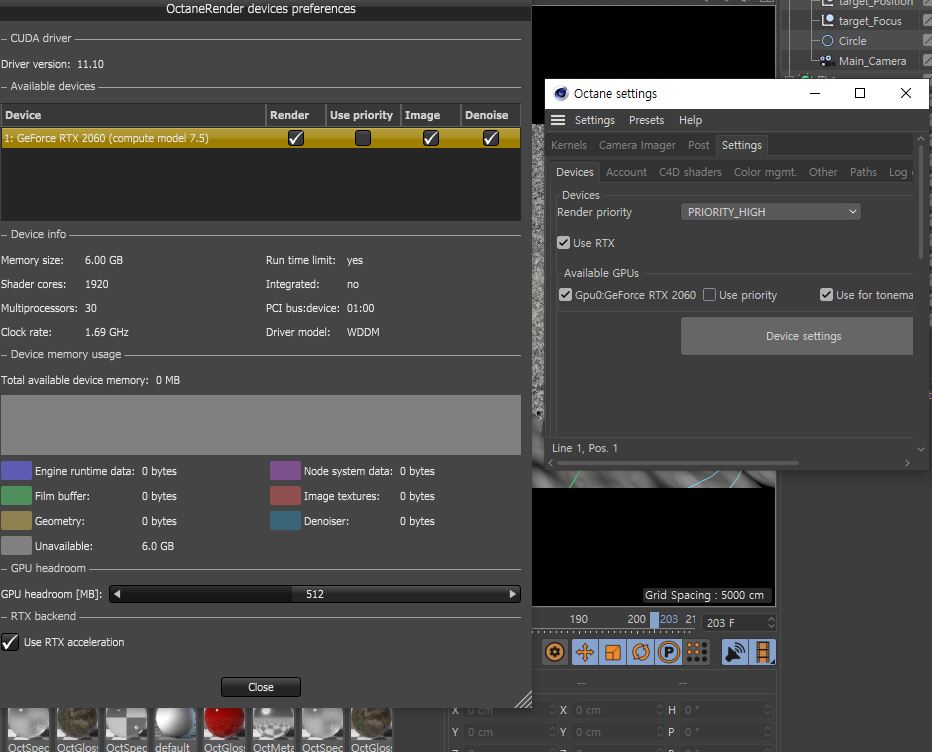
Task: Toggle the point-level animation dots icon
Action: pos(697,652)
